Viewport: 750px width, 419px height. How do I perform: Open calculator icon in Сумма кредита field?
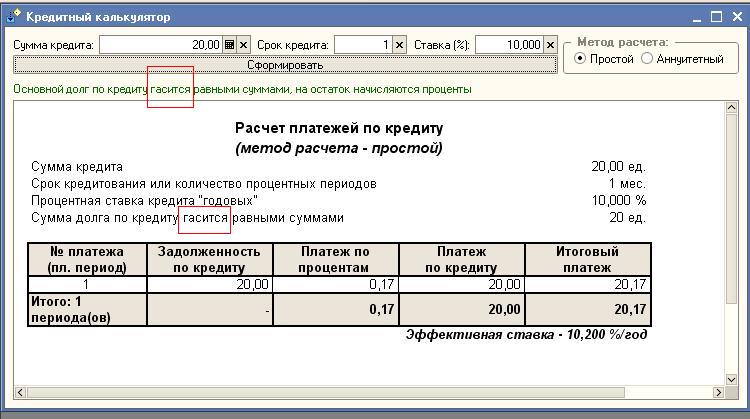[x=230, y=45]
